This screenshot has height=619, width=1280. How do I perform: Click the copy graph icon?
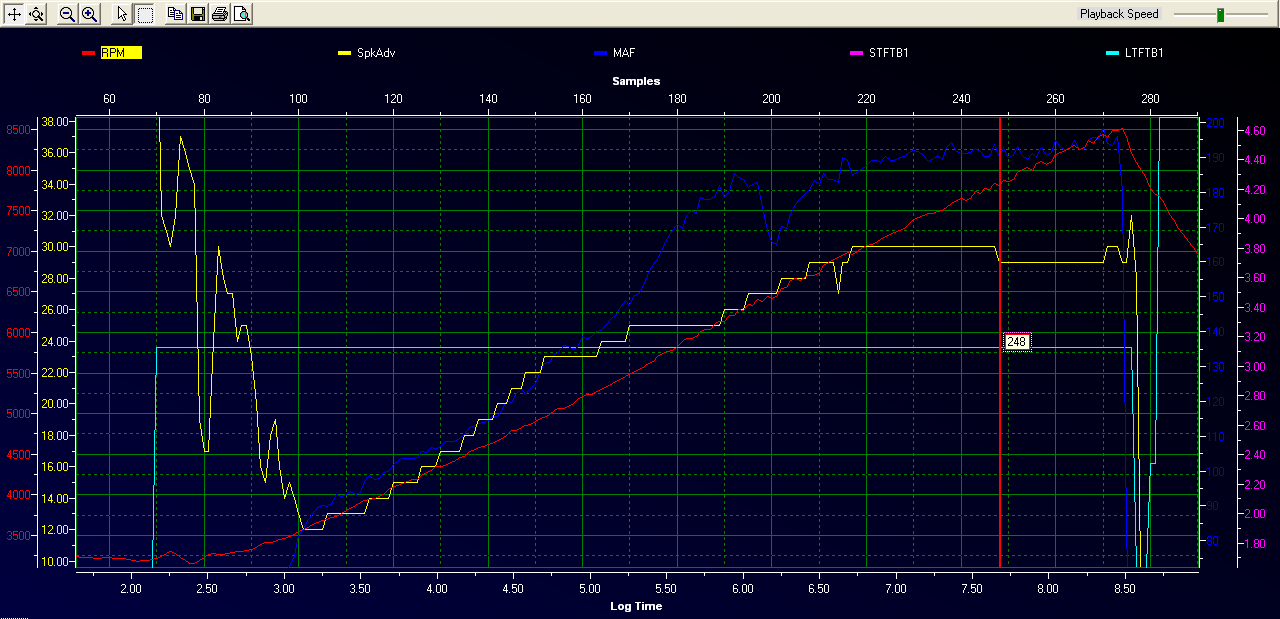point(175,14)
